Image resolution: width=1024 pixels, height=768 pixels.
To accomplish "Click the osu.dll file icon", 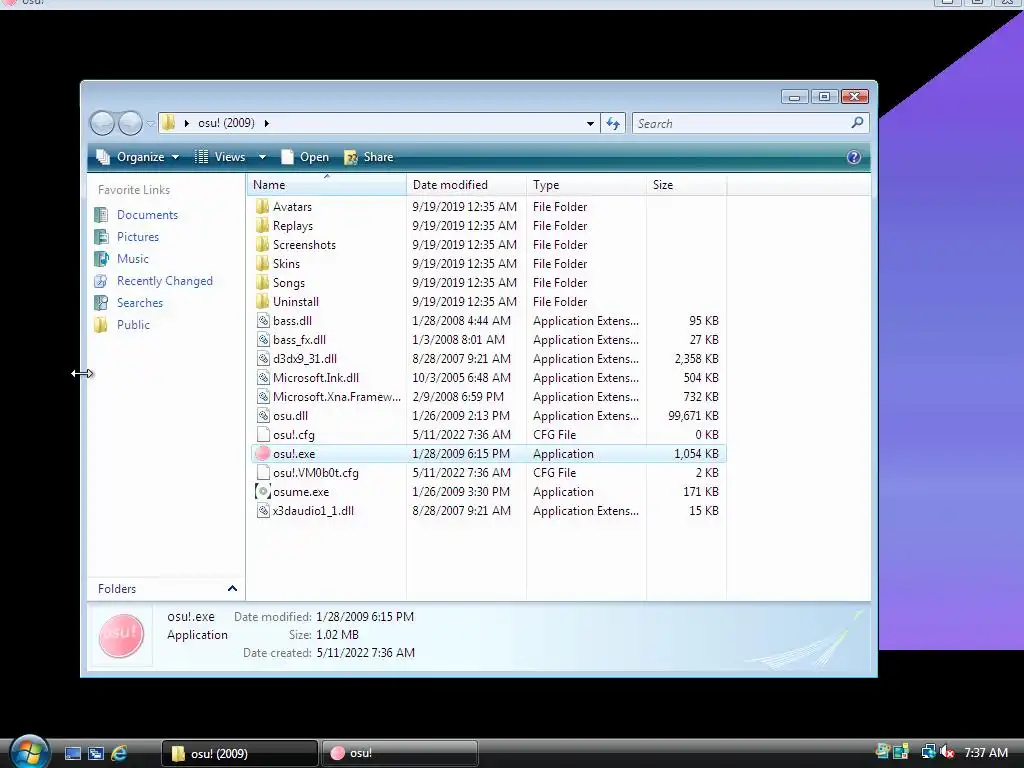I will tap(263, 415).
